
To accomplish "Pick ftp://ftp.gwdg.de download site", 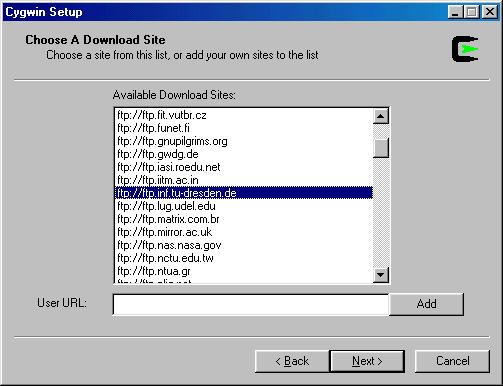I will (243, 154).
